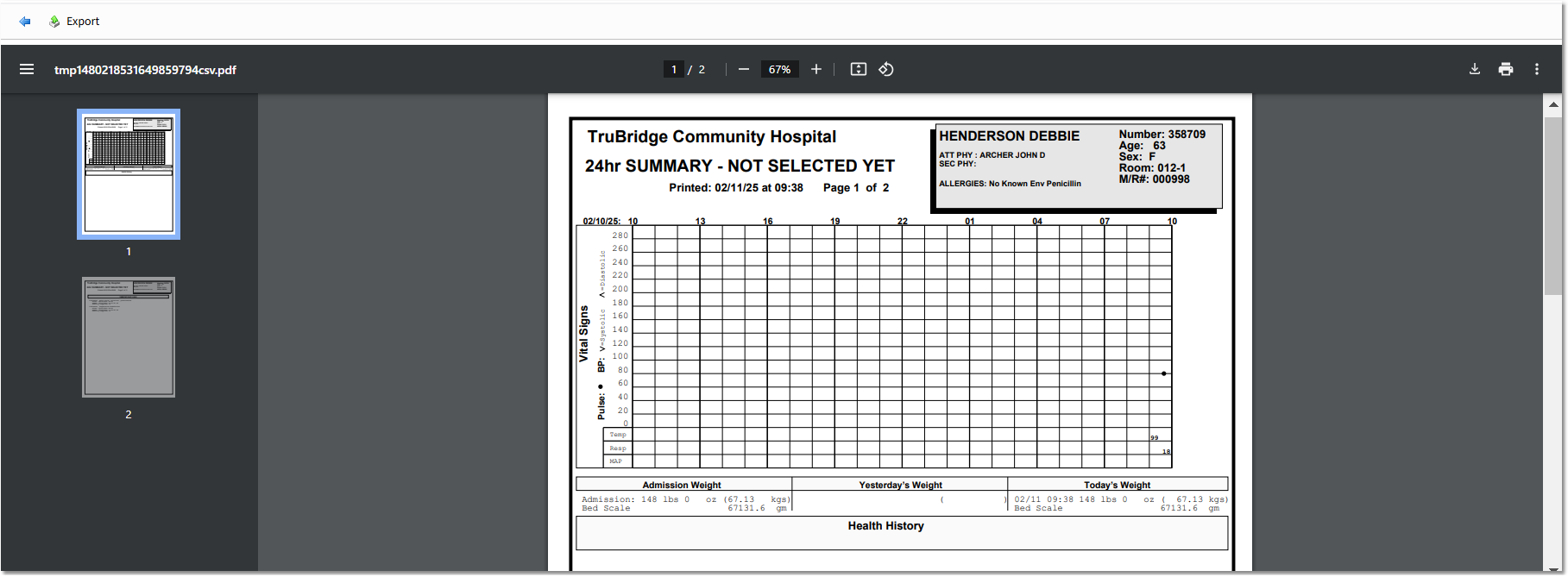Toggle the PDF sidebar hamburger menu
This screenshot has height=577, width=1568.
[x=27, y=69]
